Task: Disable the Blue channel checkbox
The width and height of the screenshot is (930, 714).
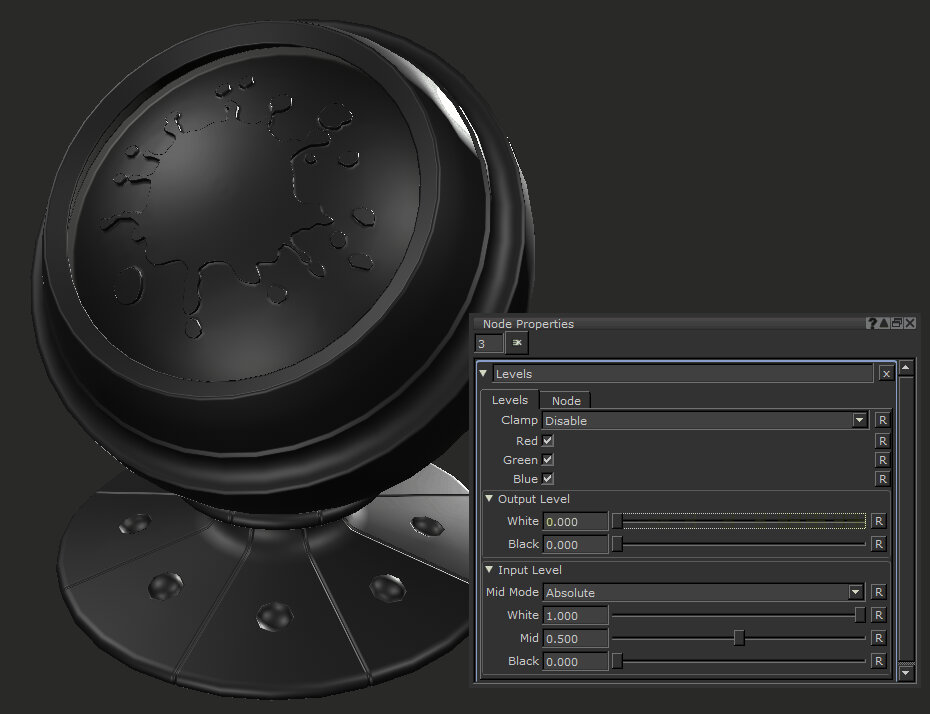Action: point(548,479)
